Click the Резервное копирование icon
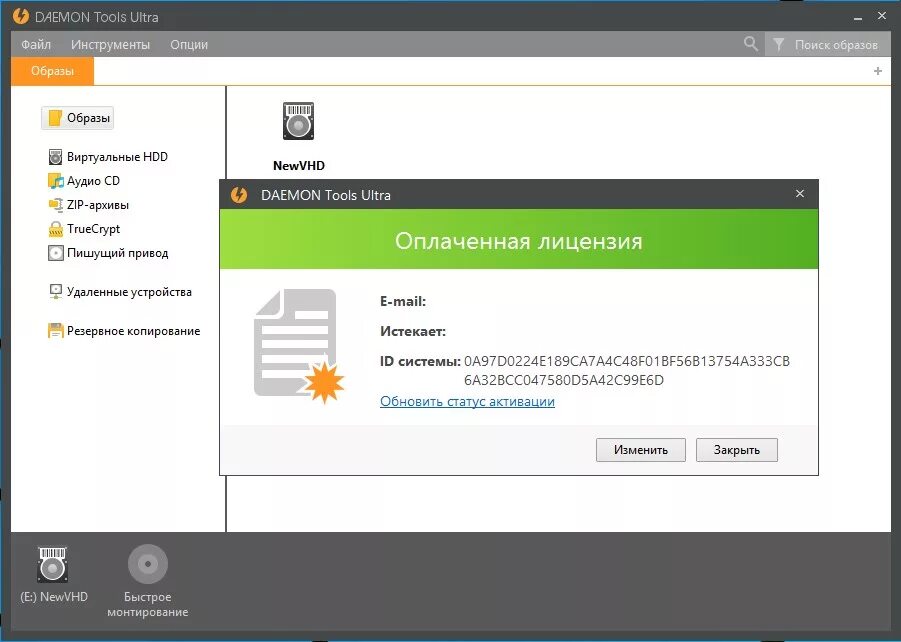This screenshot has width=901, height=642. (x=55, y=331)
